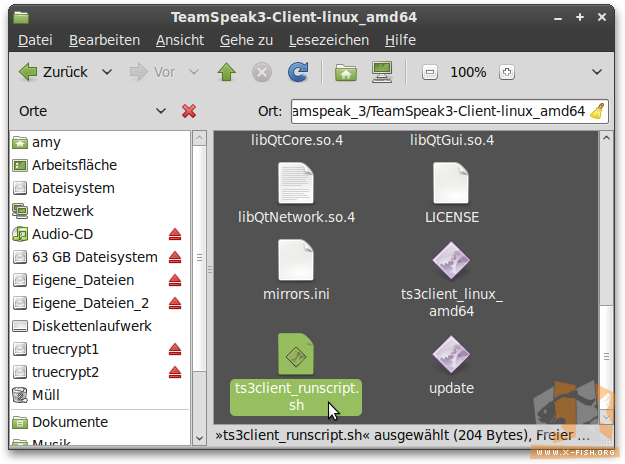Viewport: 625px width, 464px height.
Task: Select the libQtGui.so.4 file label
Action: (452, 140)
